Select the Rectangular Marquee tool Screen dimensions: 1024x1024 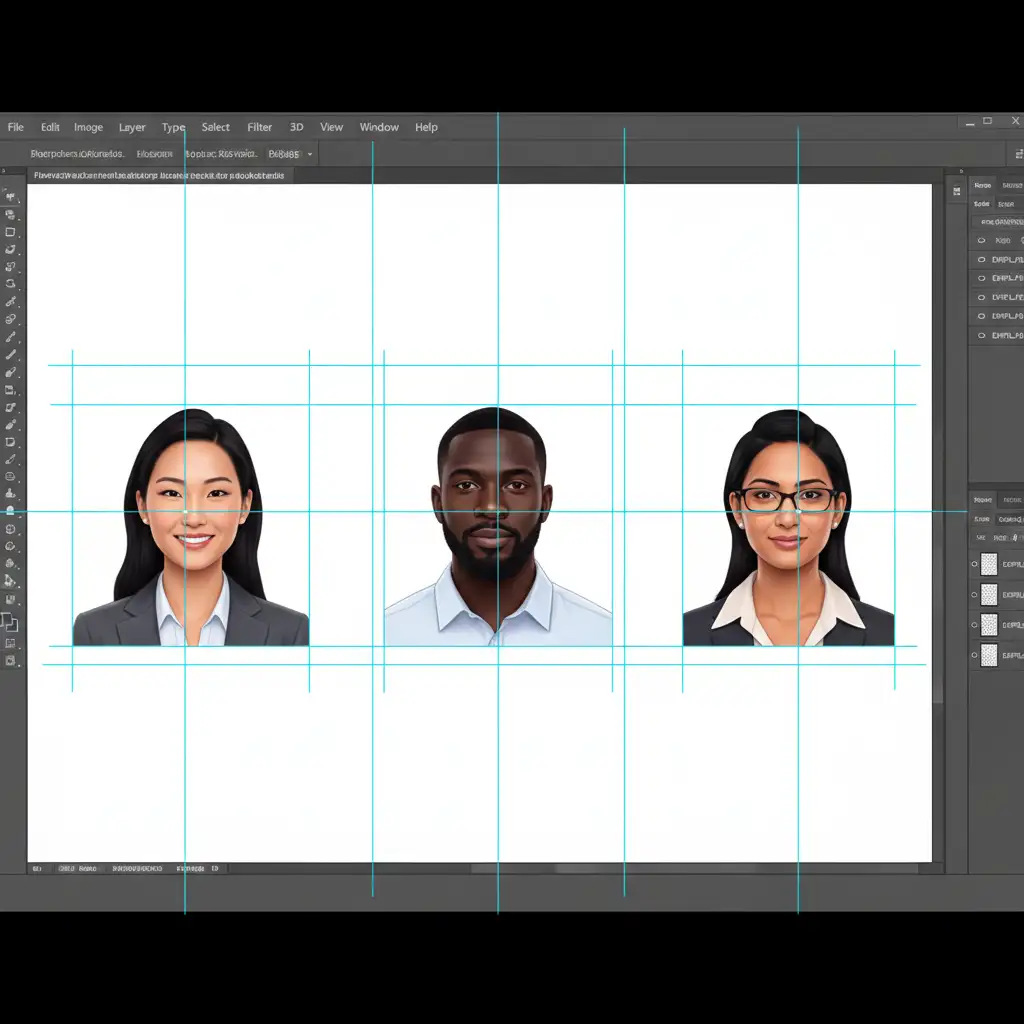(11, 232)
